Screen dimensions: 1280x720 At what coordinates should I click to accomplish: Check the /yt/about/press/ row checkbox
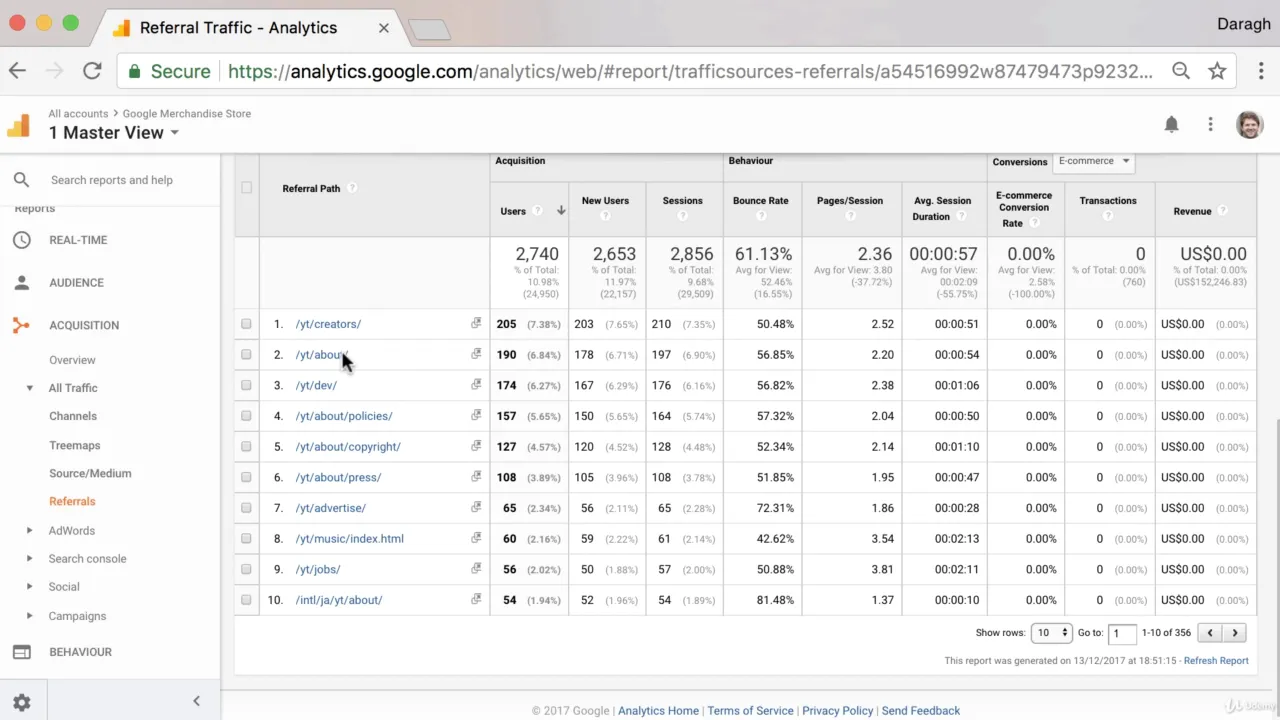coord(246,477)
